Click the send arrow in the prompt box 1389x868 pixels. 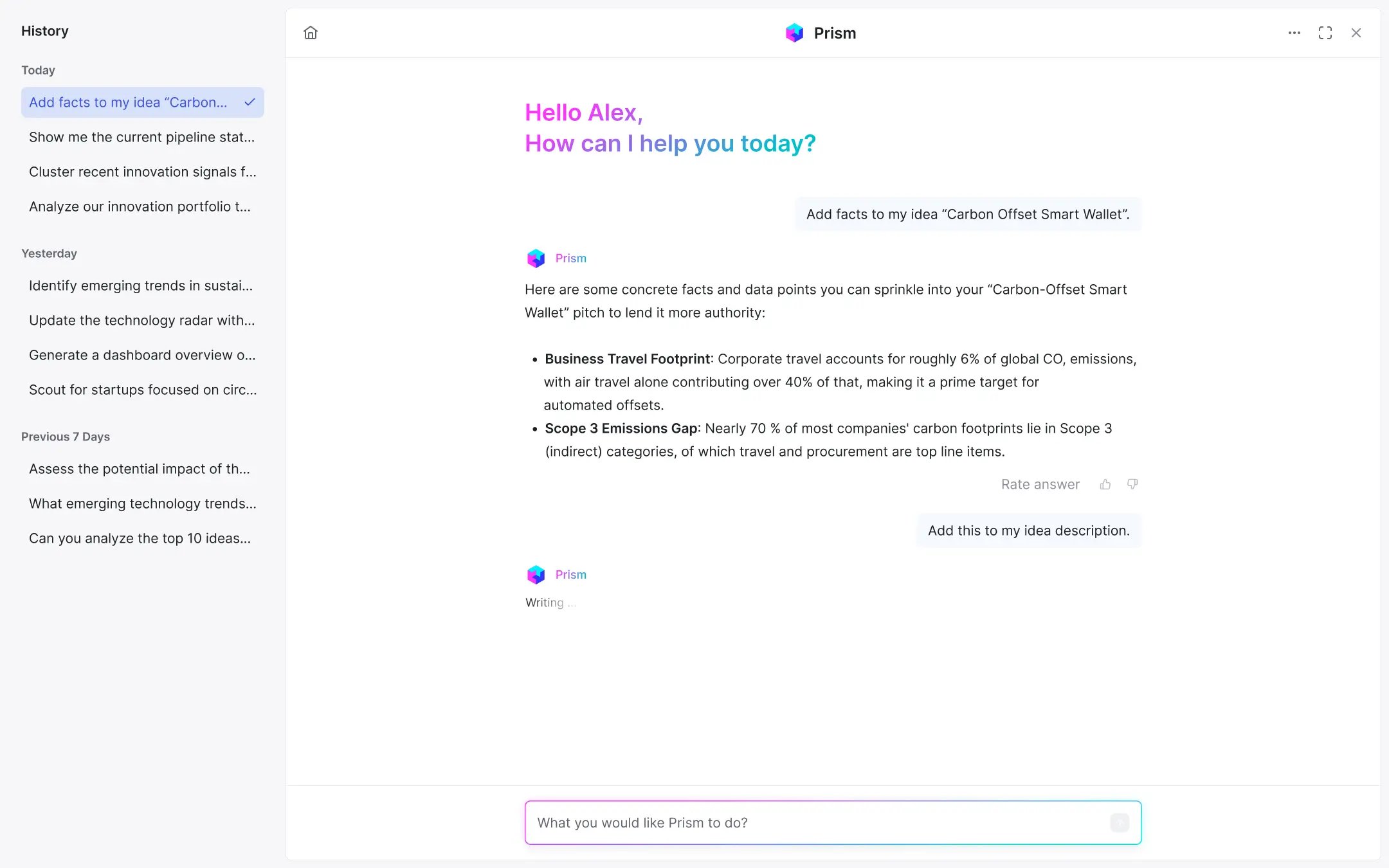(x=1119, y=822)
